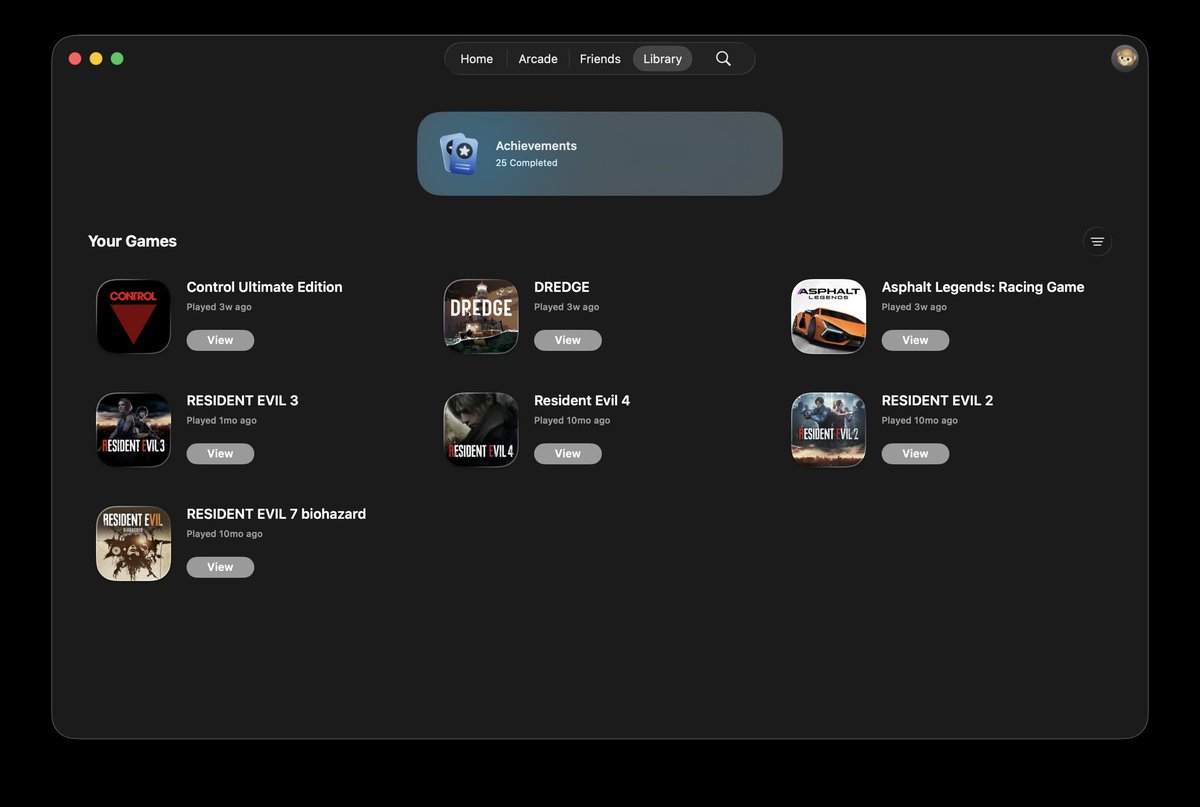Close the window with the red button
The image size is (1200, 807).
click(75, 59)
